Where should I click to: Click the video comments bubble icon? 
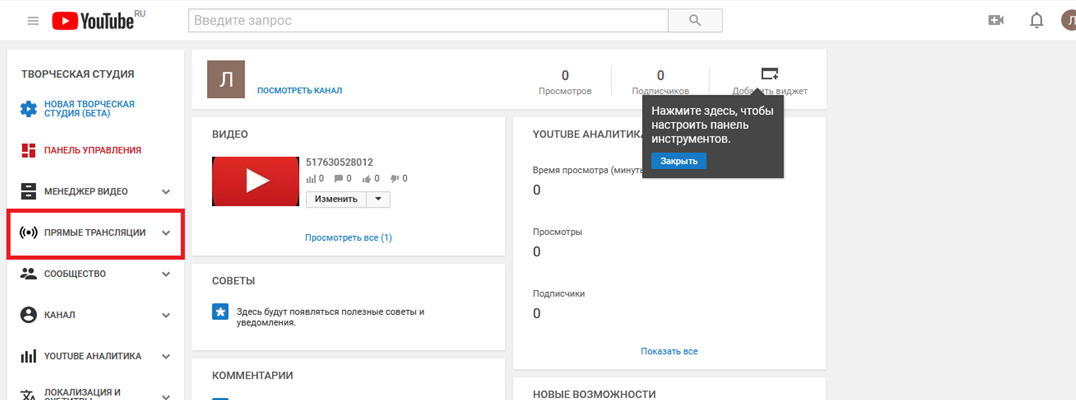(x=338, y=179)
